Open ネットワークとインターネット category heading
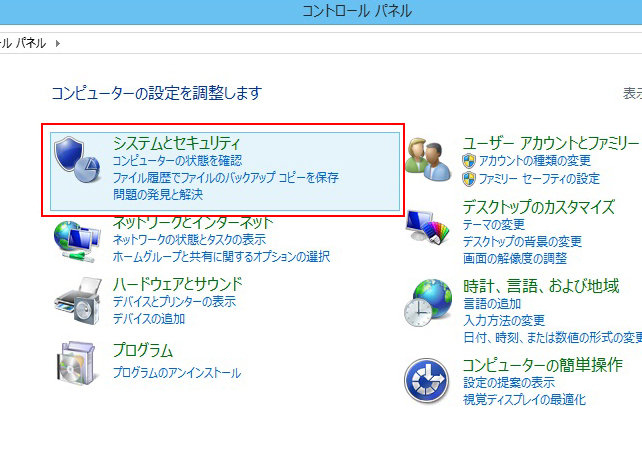 tap(193, 222)
